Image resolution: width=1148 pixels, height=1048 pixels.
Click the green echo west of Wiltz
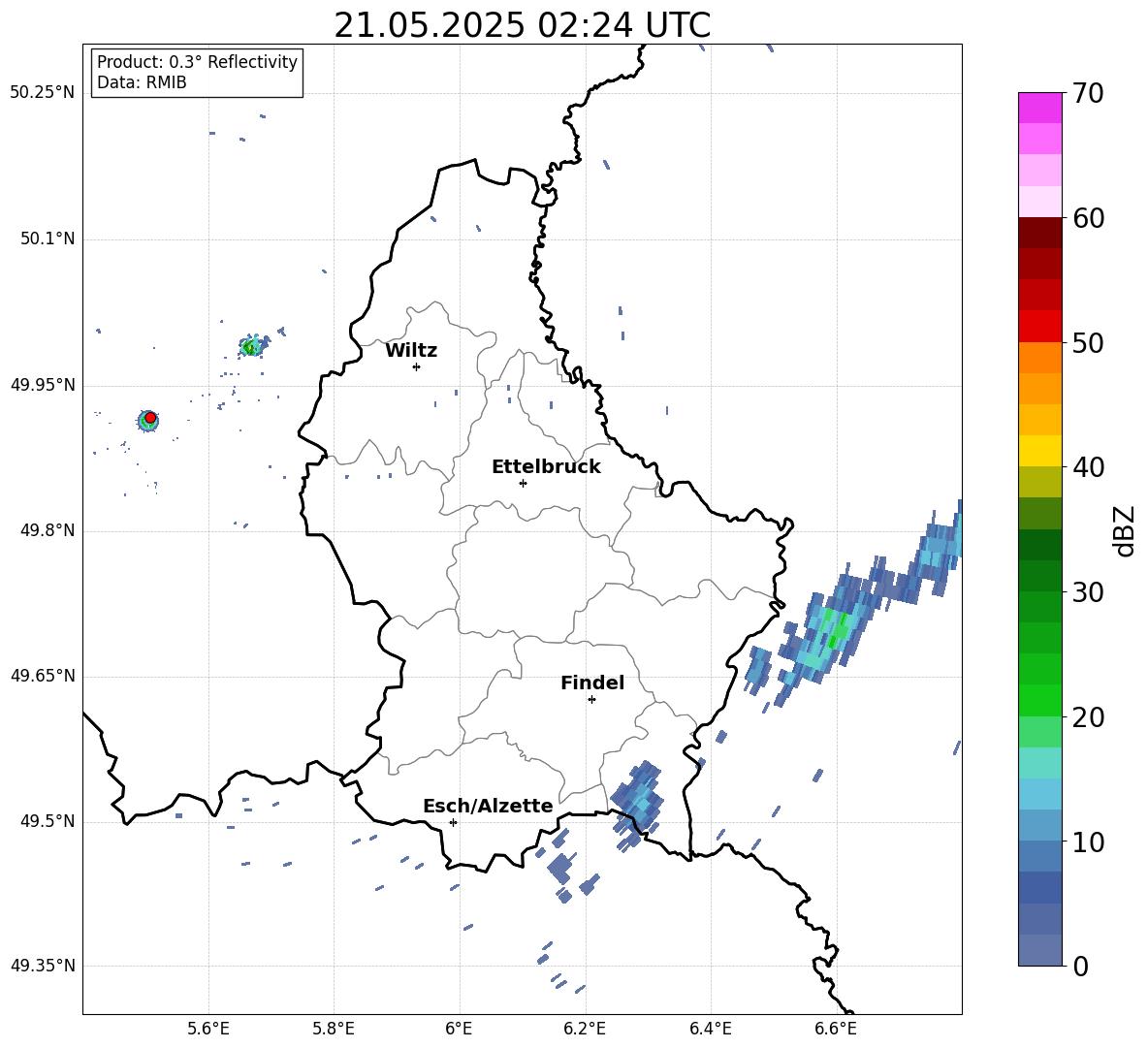(x=251, y=346)
